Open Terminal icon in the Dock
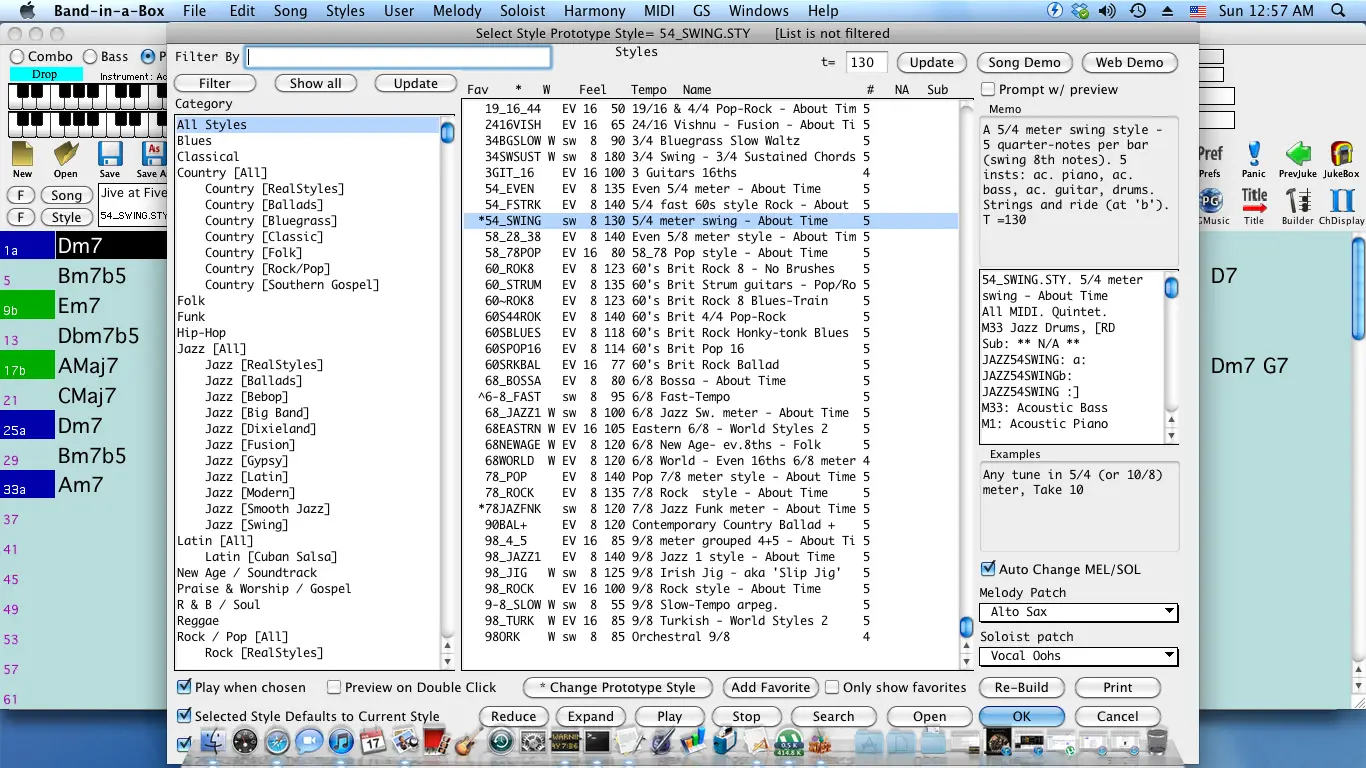Viewport: 1366px width, 768px height. point(597,741)
